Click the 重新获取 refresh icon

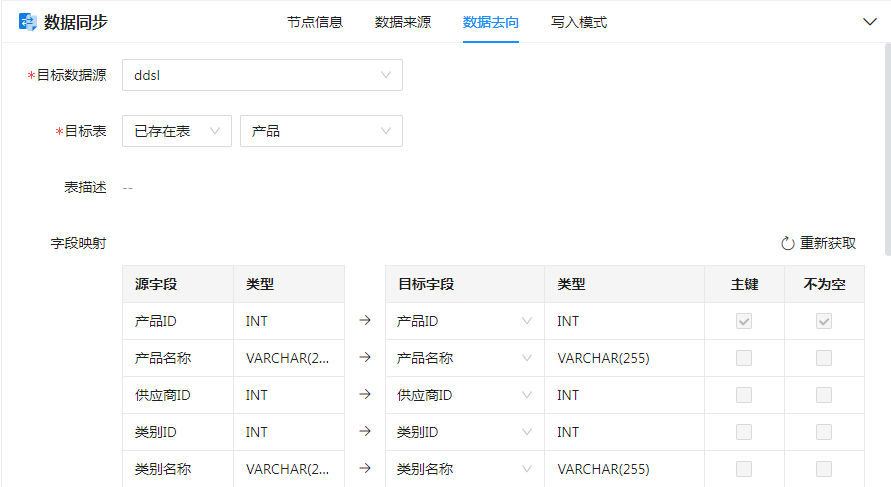pos(787,243)
